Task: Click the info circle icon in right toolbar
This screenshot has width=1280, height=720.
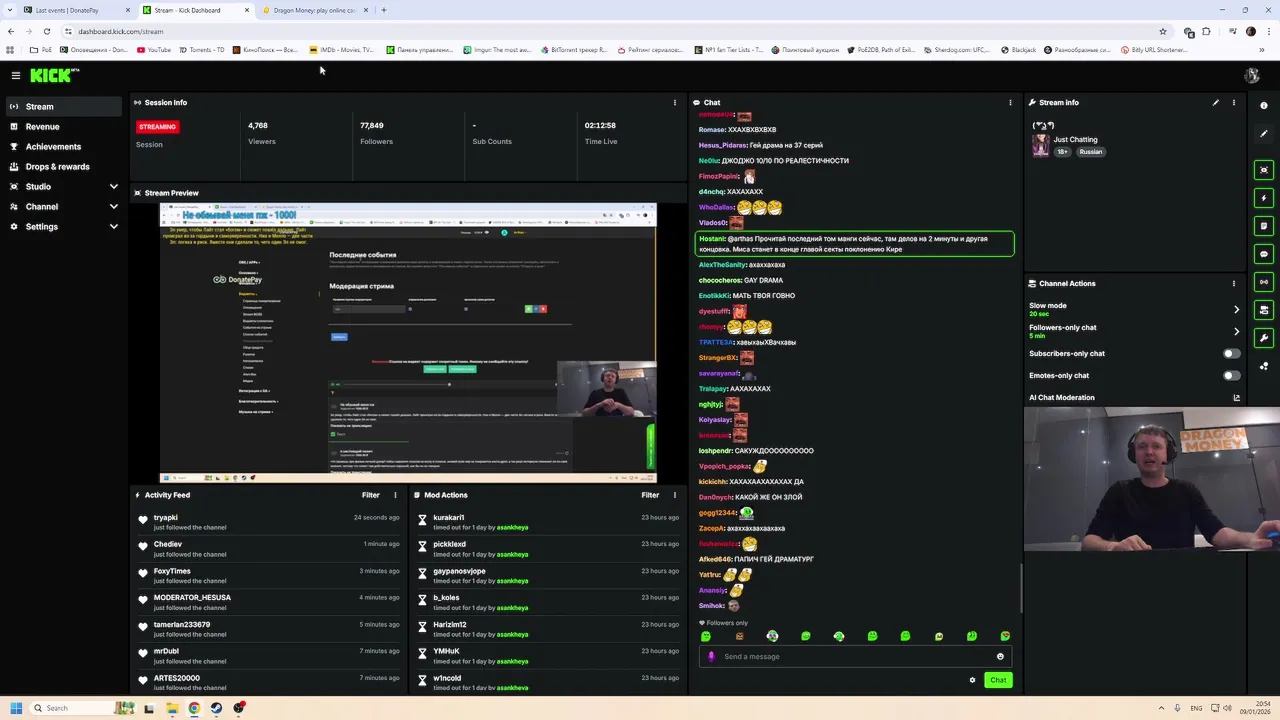Action: (1264, 105)
